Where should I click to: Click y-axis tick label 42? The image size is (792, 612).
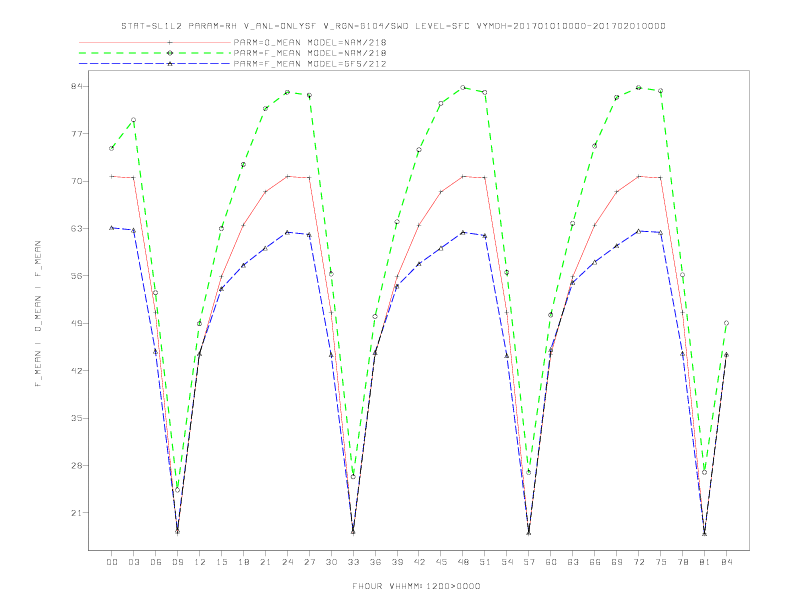76,371
